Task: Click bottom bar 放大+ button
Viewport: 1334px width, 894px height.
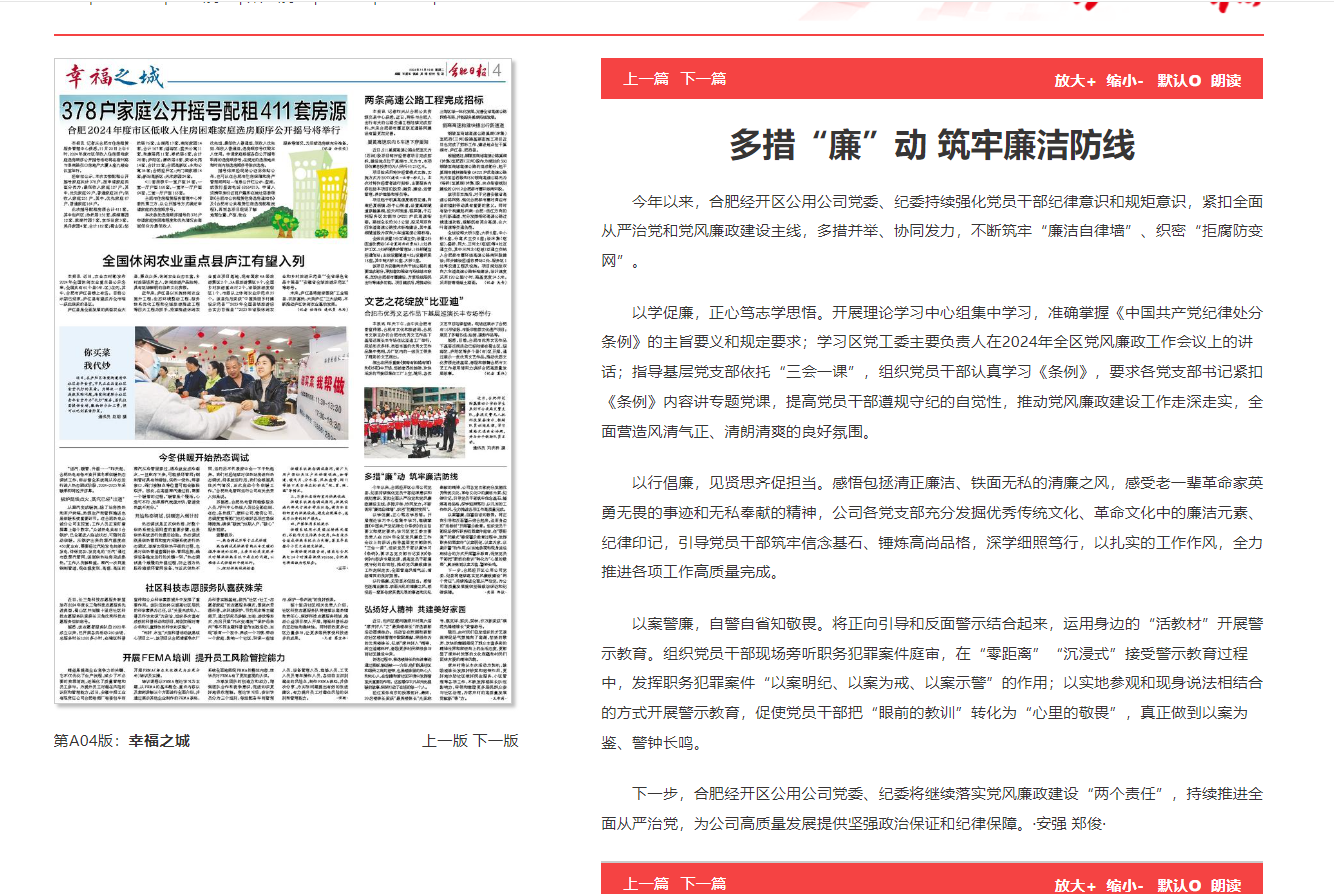Action: click(1075, 884)
